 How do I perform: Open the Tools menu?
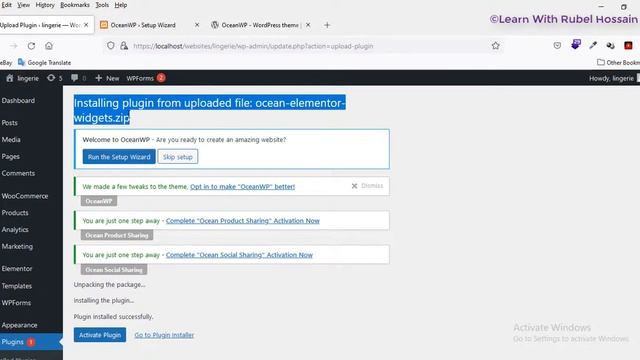[x=102, y=5]
